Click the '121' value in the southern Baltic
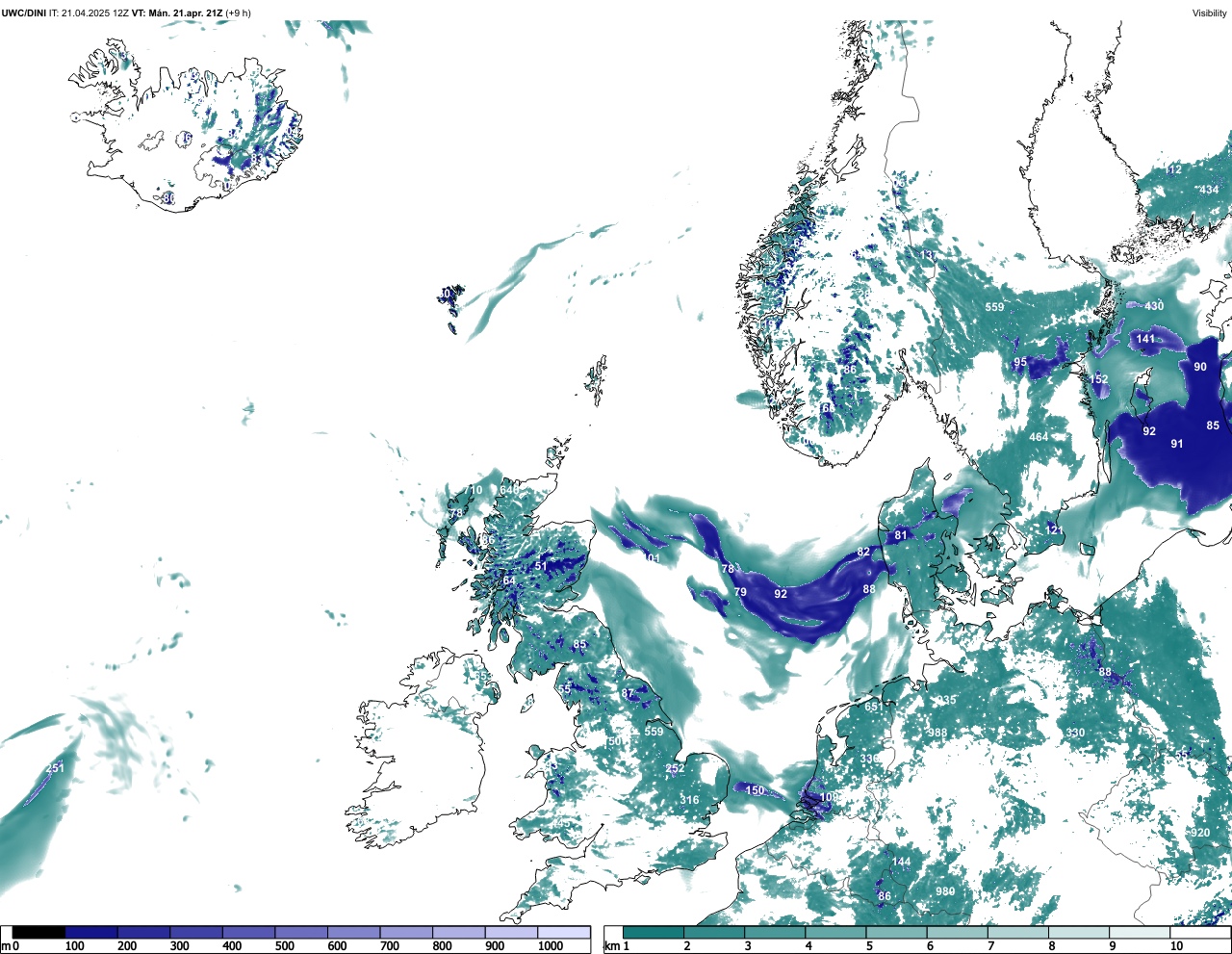The width and height of the screenshot is (1232, 954). coord(1055,530)
